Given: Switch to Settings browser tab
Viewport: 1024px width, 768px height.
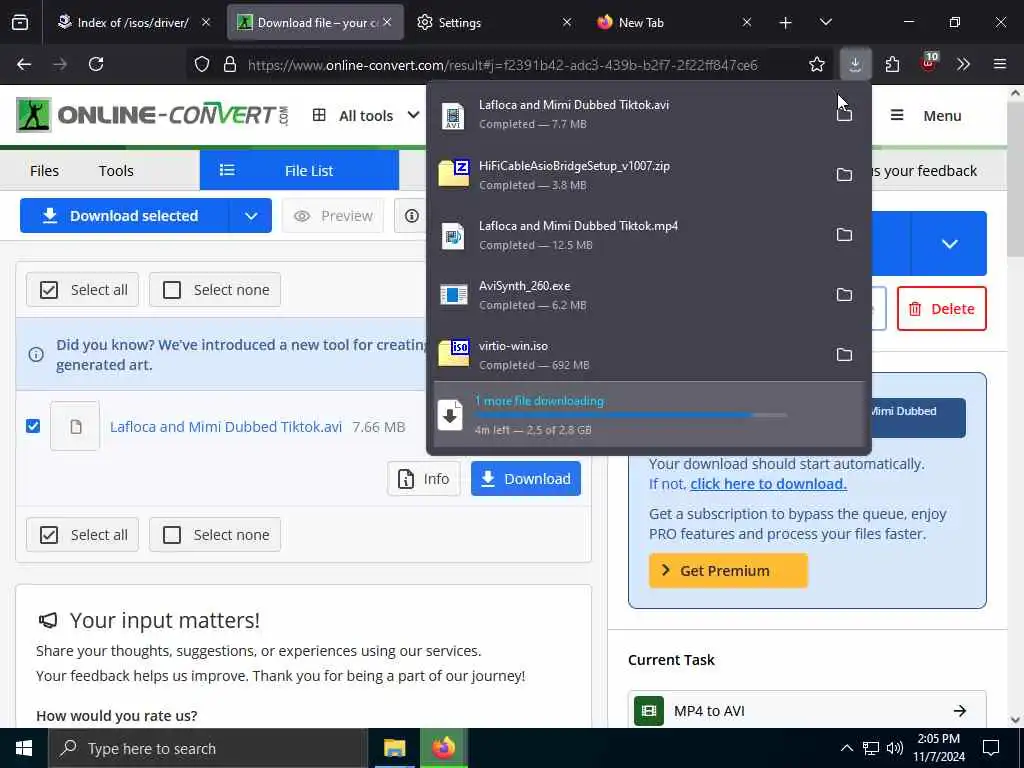Looking at the screenshot, I should pyautogui.click(x=494, y=22).
